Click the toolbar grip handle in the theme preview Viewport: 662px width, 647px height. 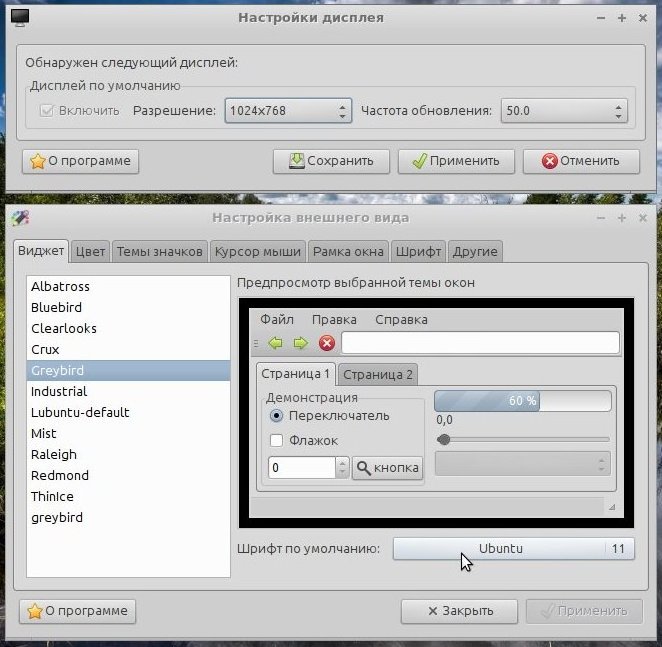256,343
